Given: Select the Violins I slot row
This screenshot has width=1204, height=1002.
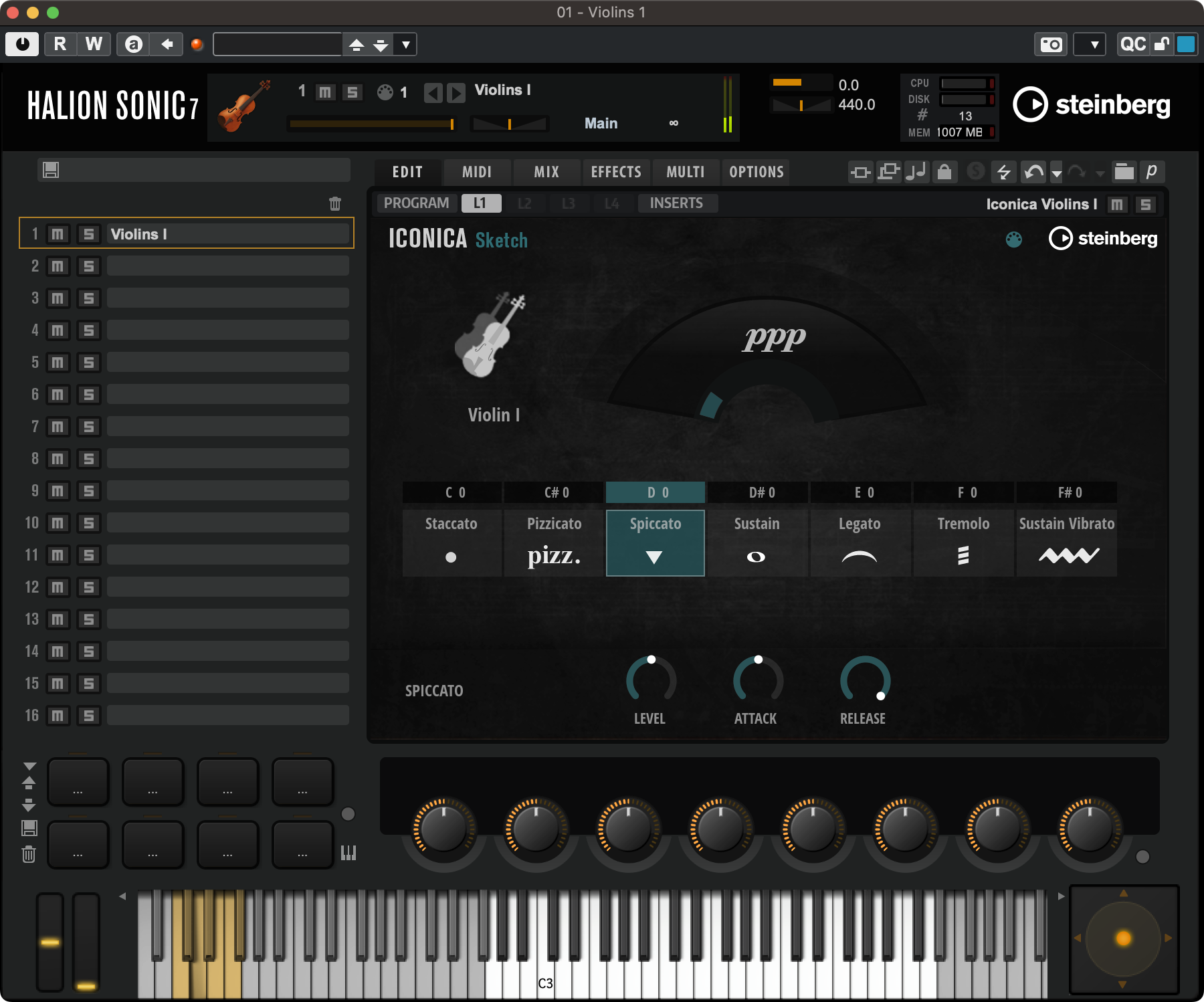Looking at the screenshot, I should point(187,233).
